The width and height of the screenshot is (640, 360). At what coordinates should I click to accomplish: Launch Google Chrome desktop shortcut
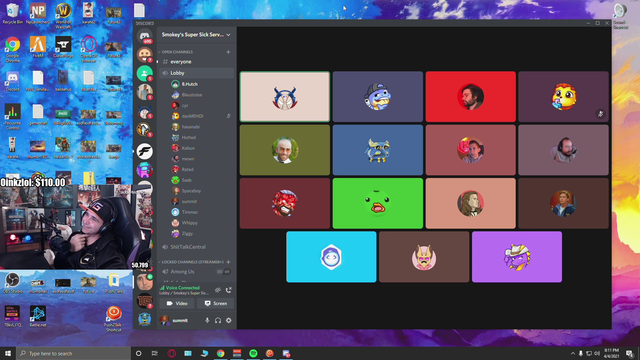point(13,49)
